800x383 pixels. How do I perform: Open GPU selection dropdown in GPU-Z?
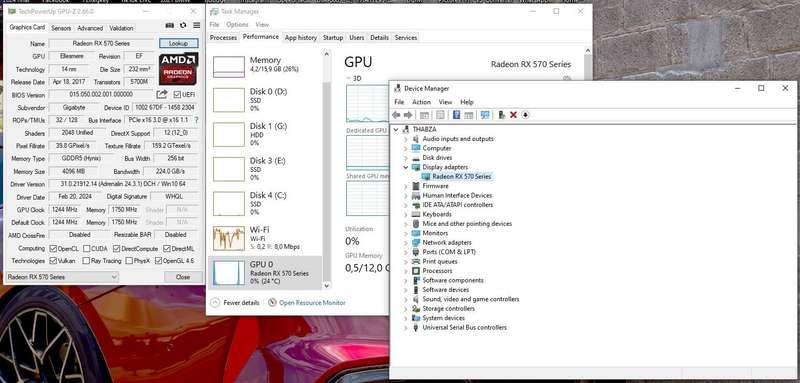coord(62,277)
